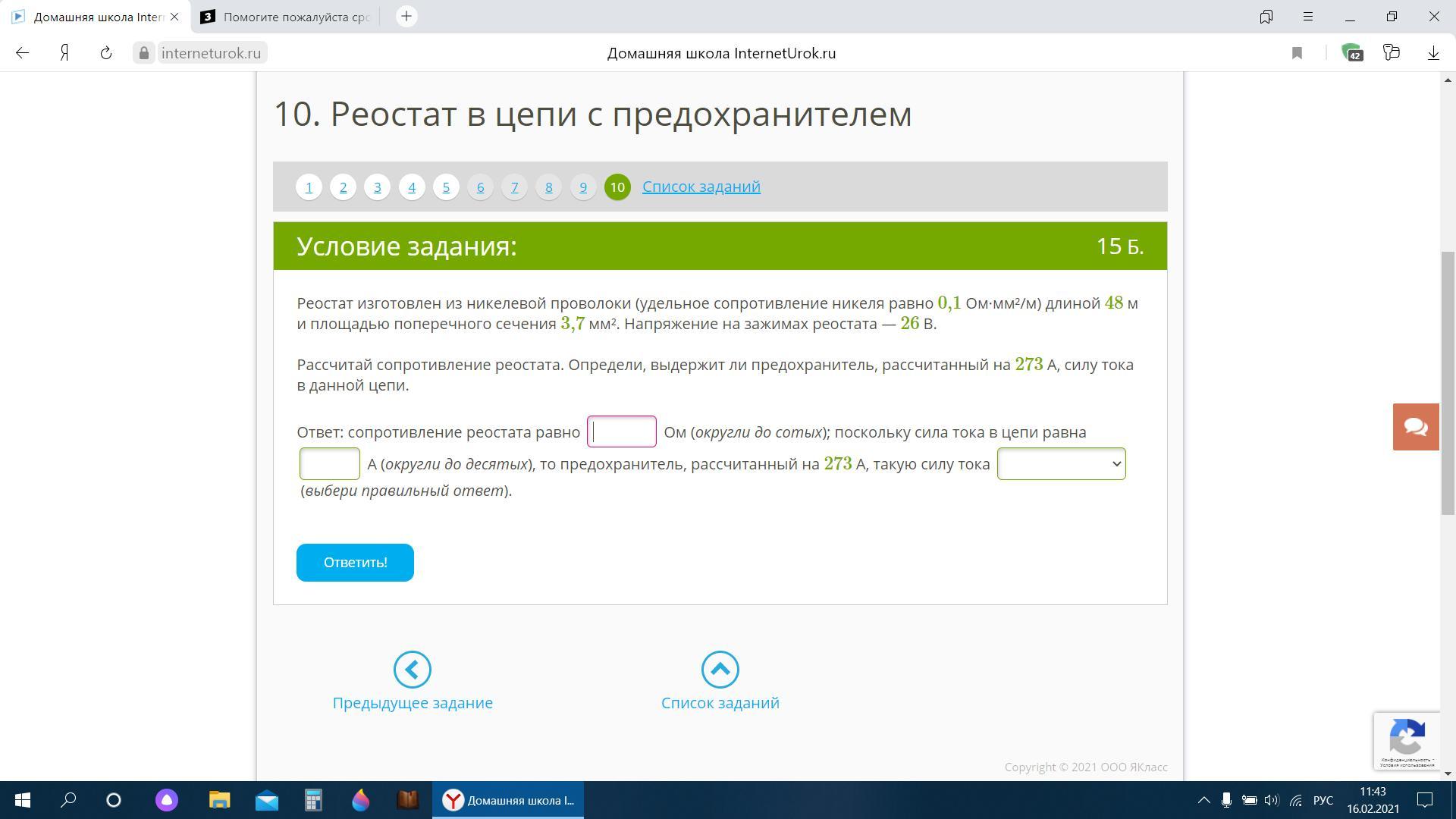This screenshot has height=819, width=1456.
Task: Click the current value input field
Action: click(x=329, y=464)
